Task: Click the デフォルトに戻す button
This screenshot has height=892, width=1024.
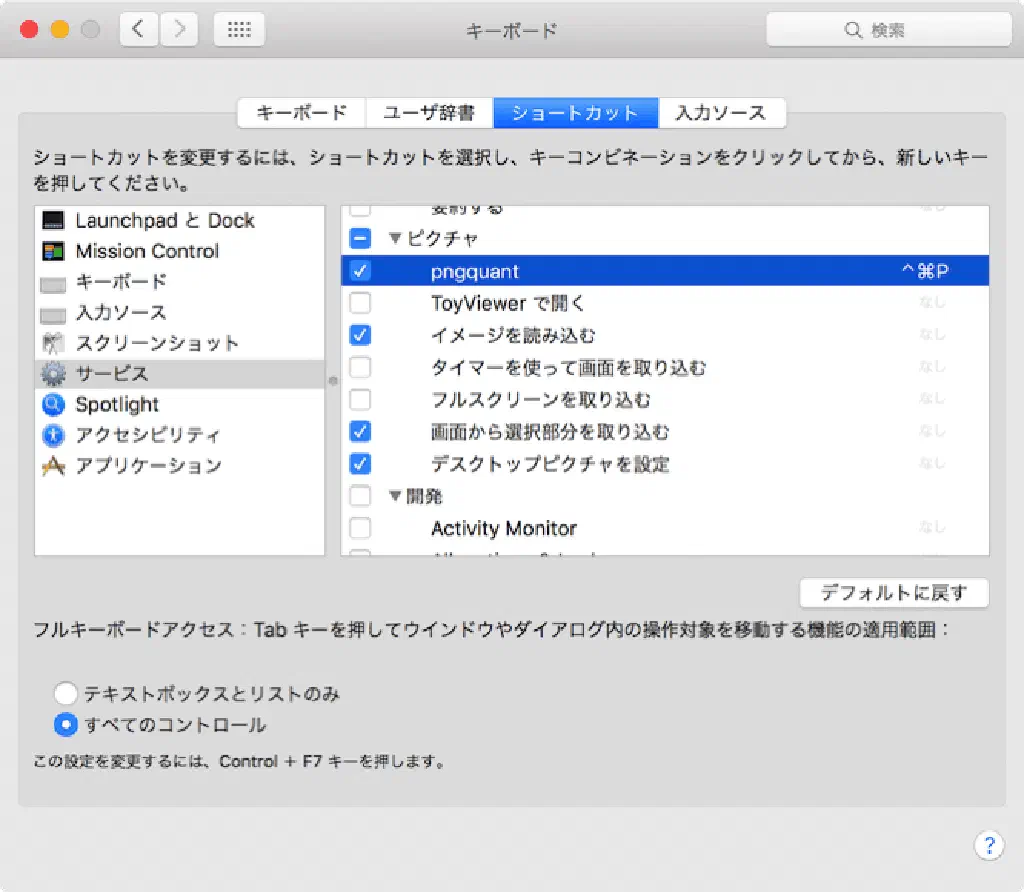Action: [x=894, y=593]
